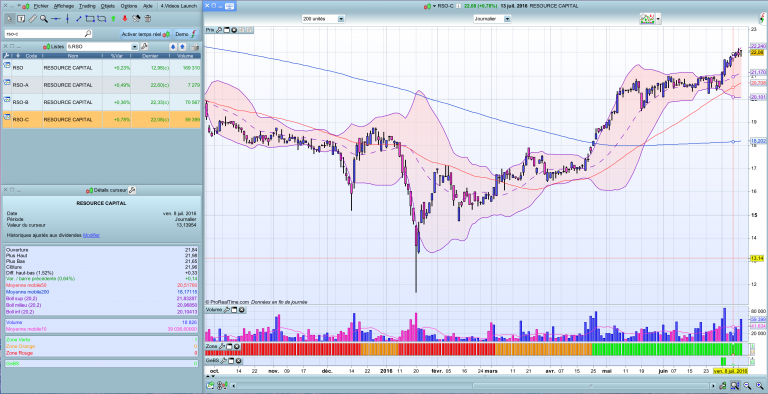This screenshot has width=768, height=394.
Task: Click the Modifier dividend history link
Action: [91, 235]
